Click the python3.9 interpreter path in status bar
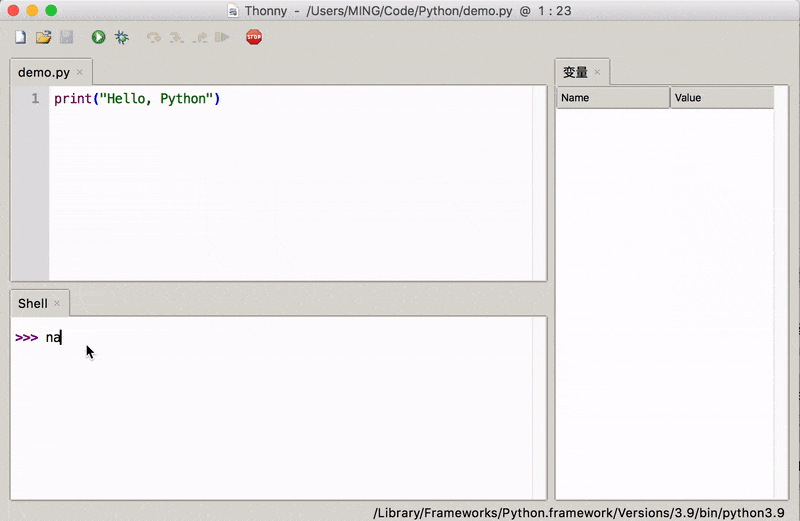 tap(579, 513)
